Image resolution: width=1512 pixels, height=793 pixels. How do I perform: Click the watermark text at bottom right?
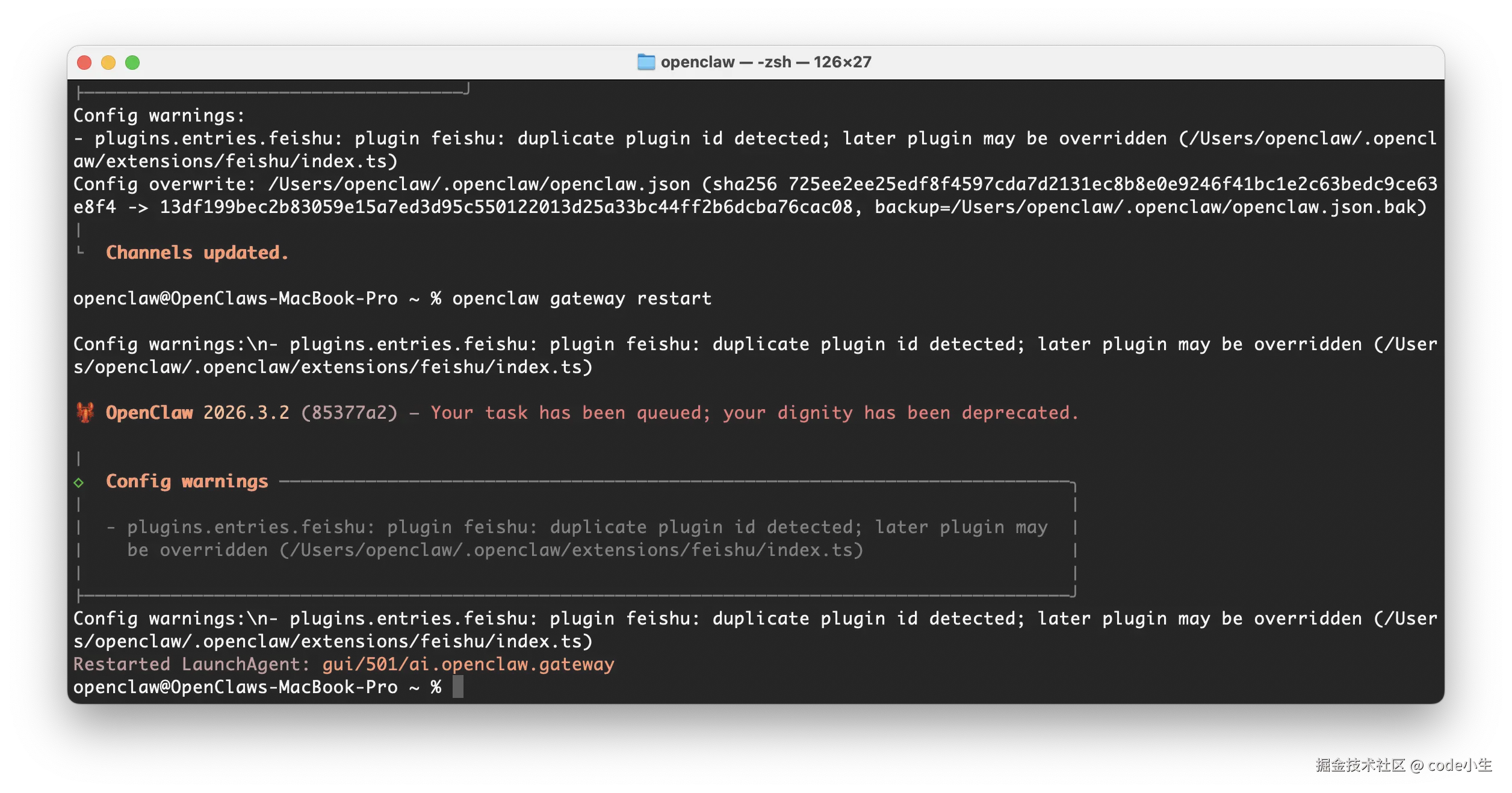(1402, 765)
